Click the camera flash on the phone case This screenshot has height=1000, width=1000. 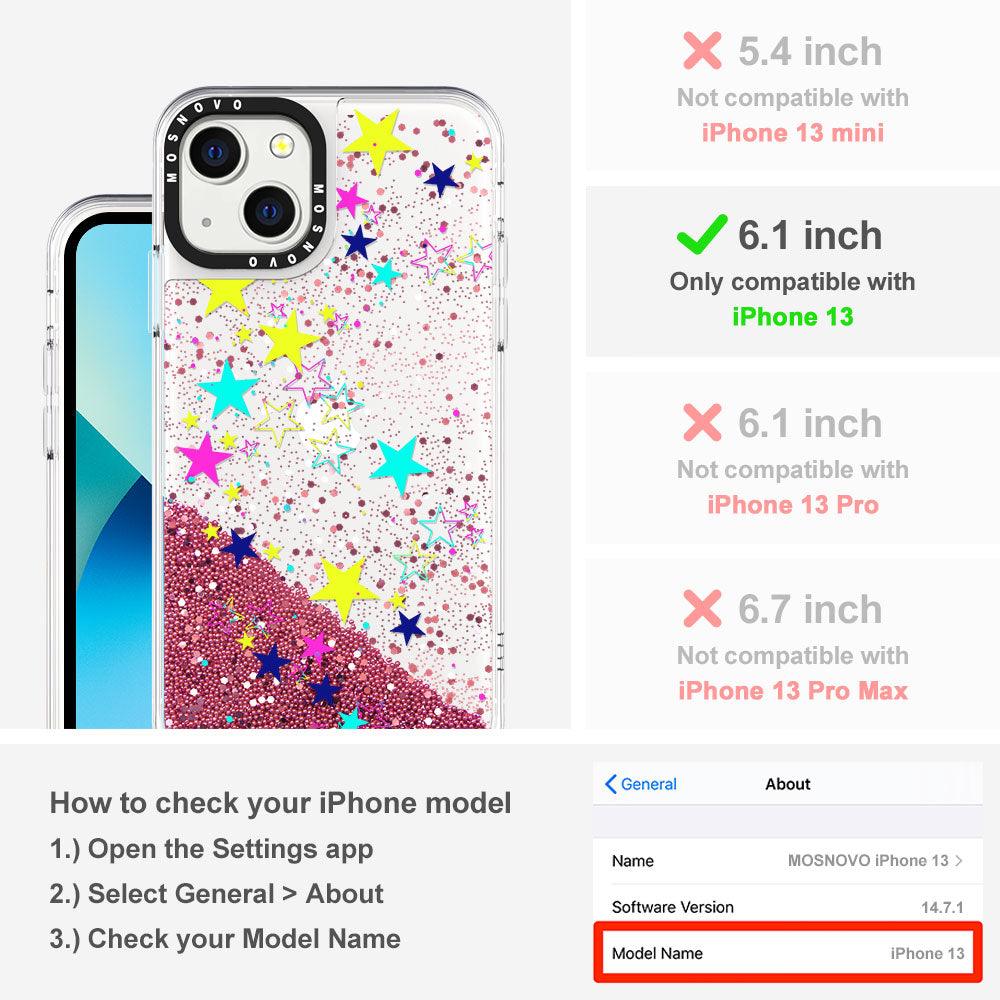[x=281, y=146]
